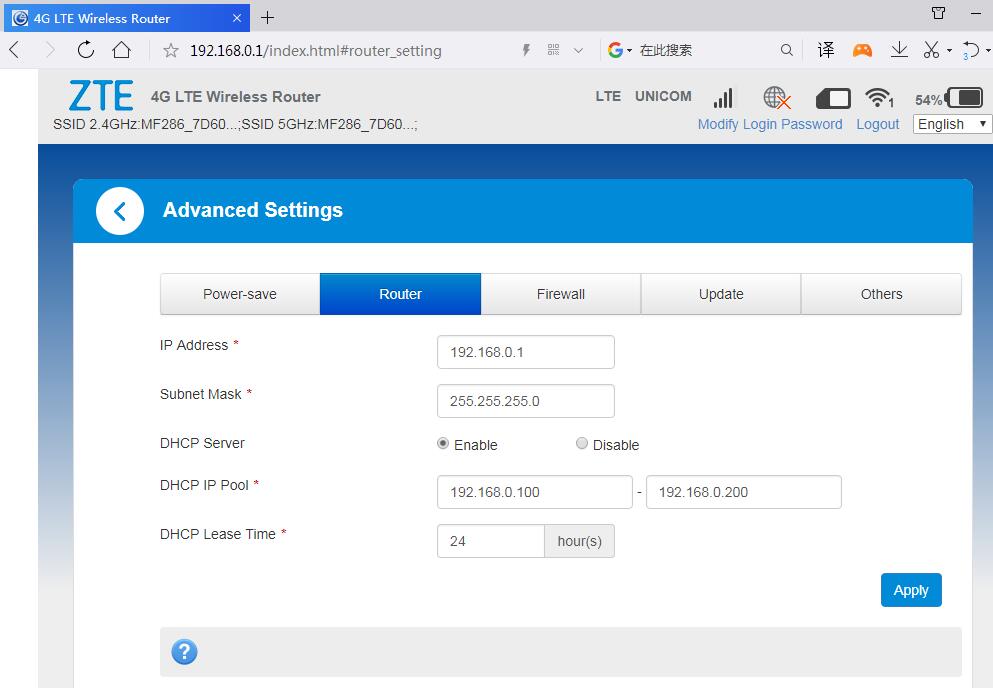Click the SIM card status icon
Viewport: 993px width, 688px height.
point(833,98)
